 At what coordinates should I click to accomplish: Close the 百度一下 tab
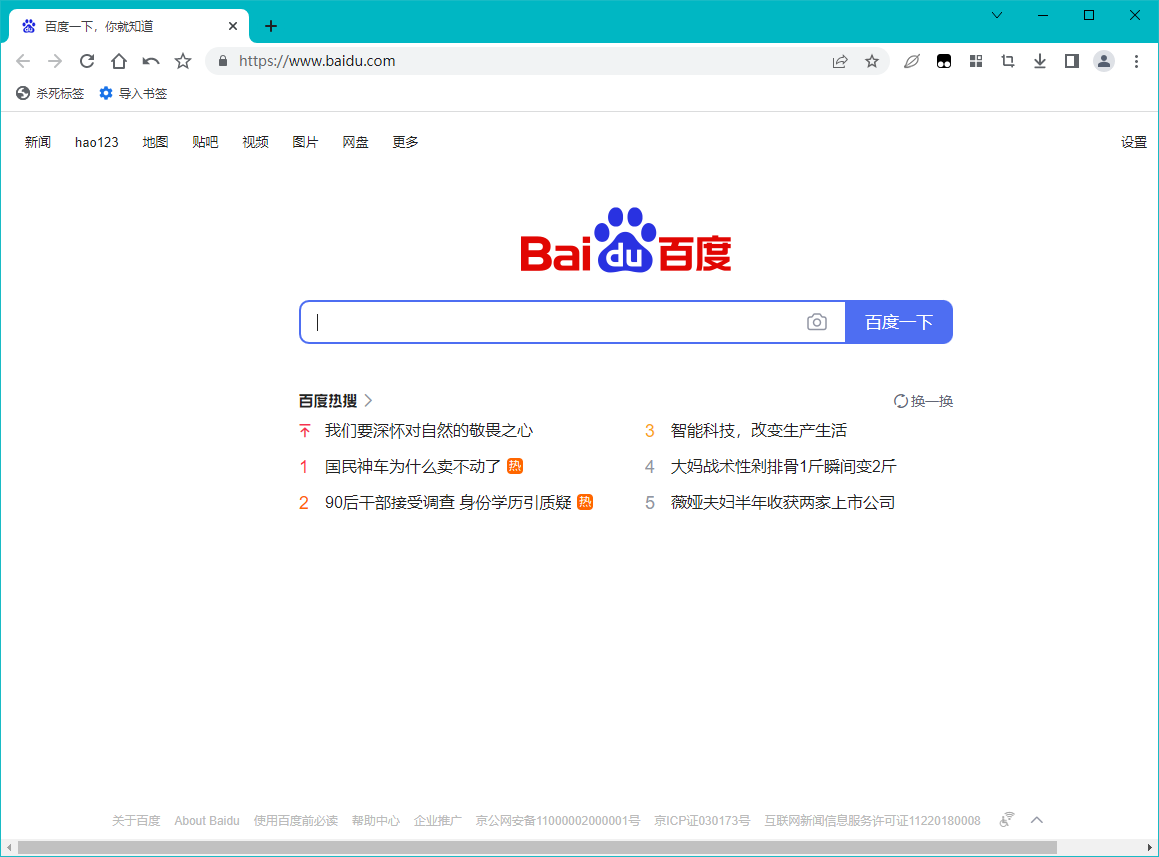[233, 27]
